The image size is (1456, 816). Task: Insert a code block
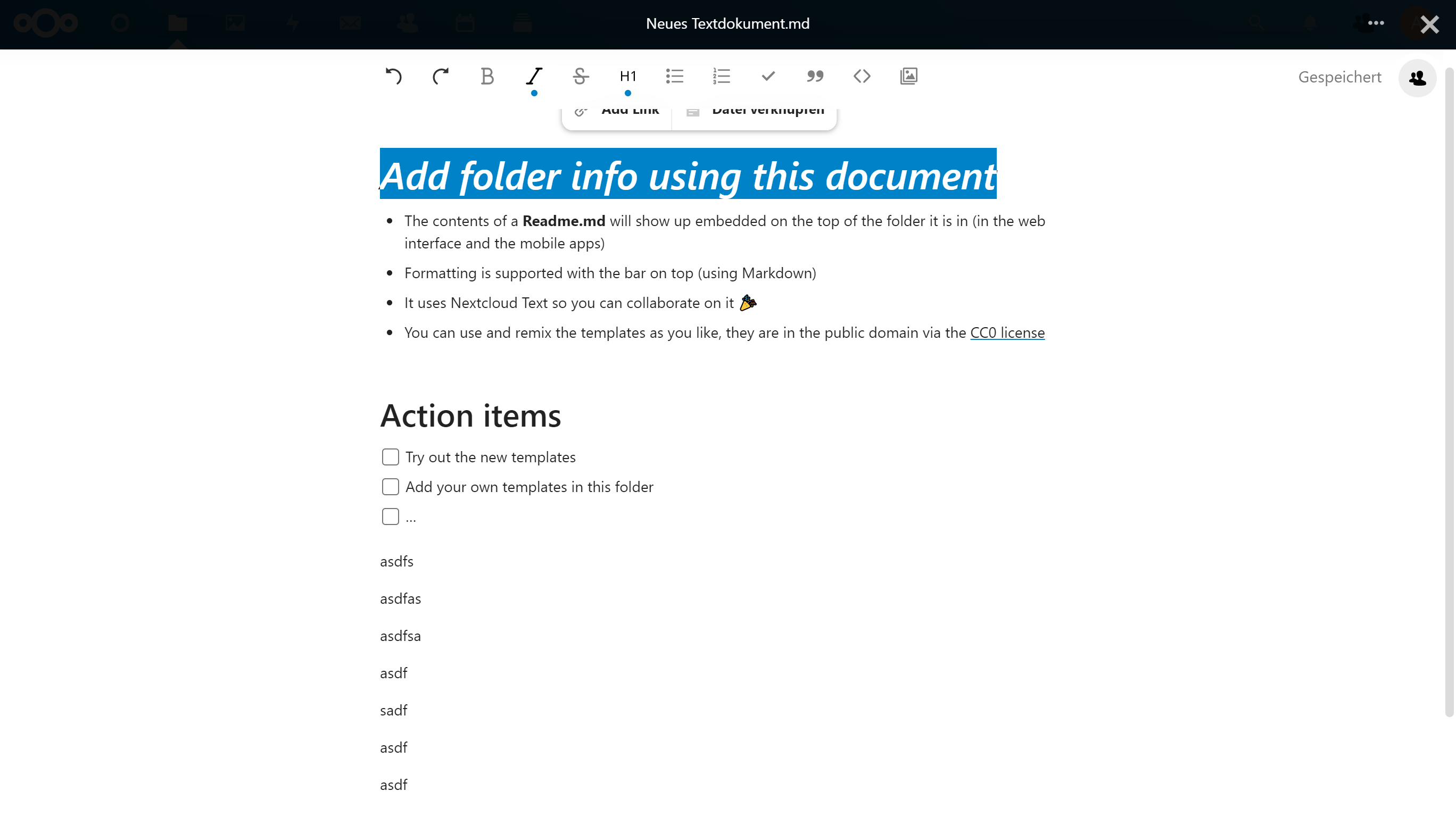point(862,76)
